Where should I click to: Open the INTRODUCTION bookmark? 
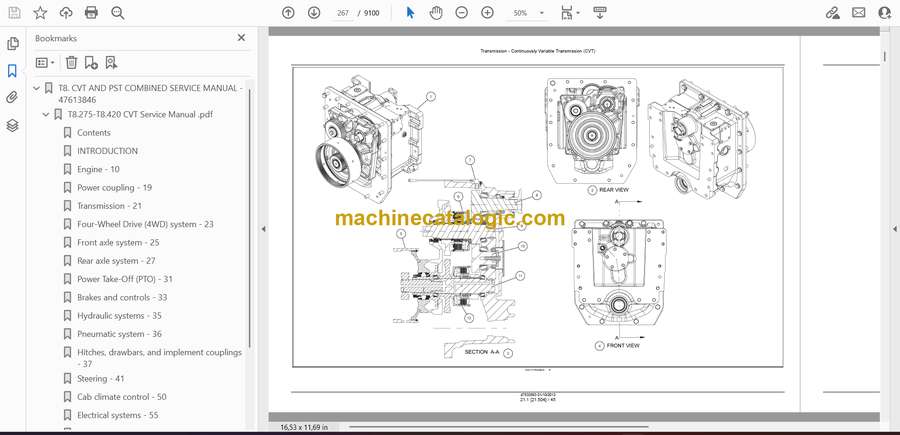pyautogui.click(x=108, y=151)
